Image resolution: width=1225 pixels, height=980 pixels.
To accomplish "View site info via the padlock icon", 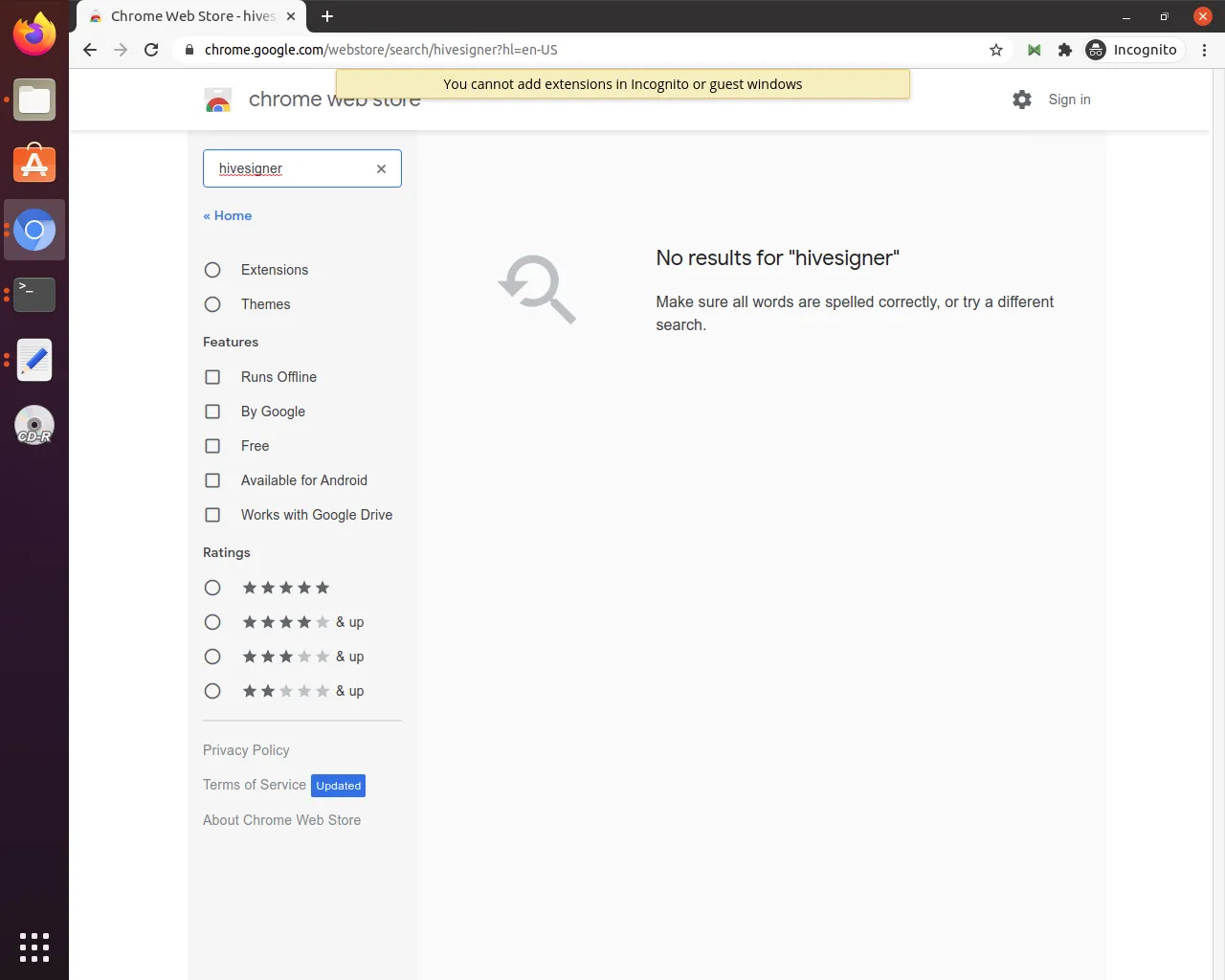I will point(189,50).
